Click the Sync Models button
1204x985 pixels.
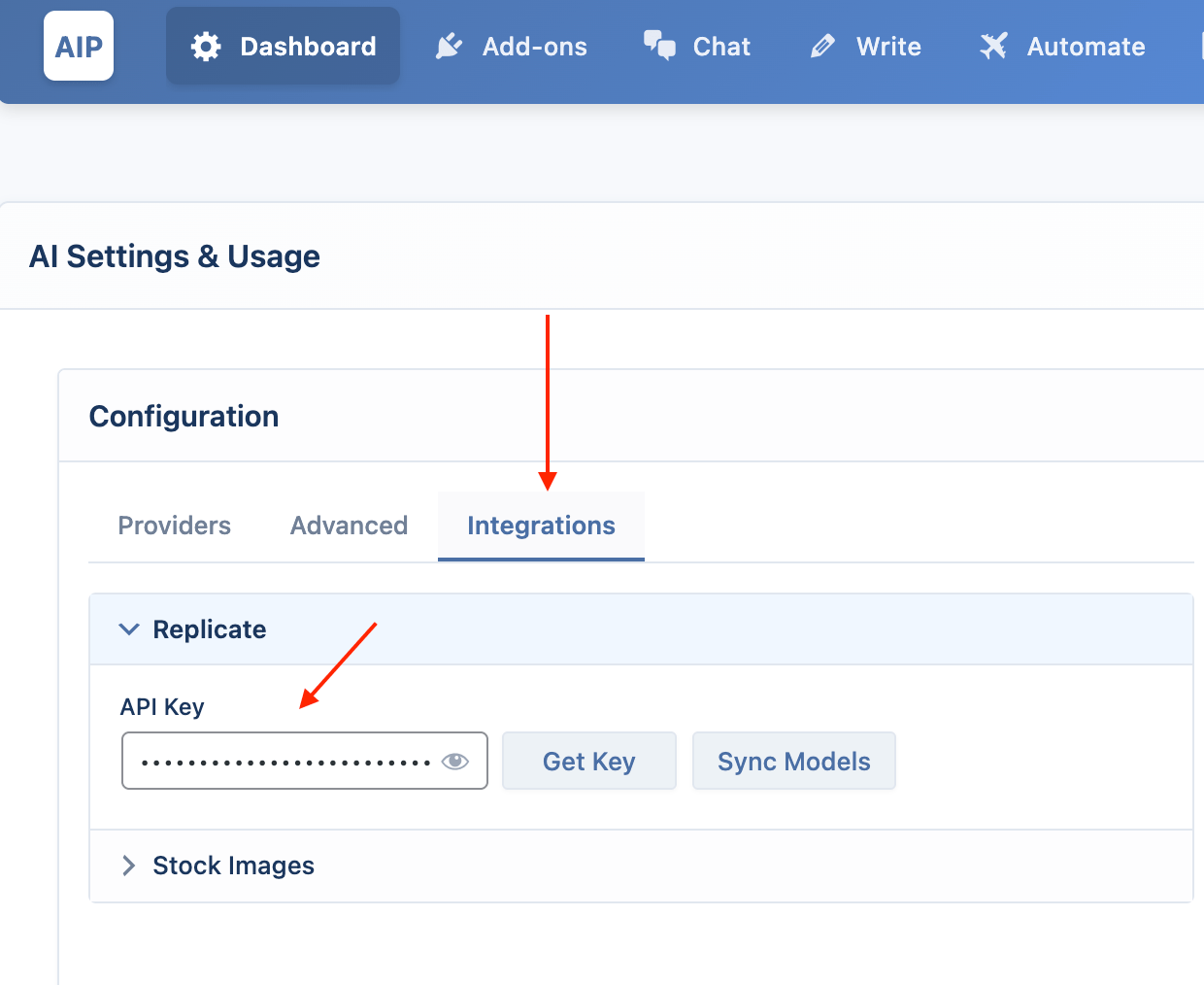[x=794, y=761]
